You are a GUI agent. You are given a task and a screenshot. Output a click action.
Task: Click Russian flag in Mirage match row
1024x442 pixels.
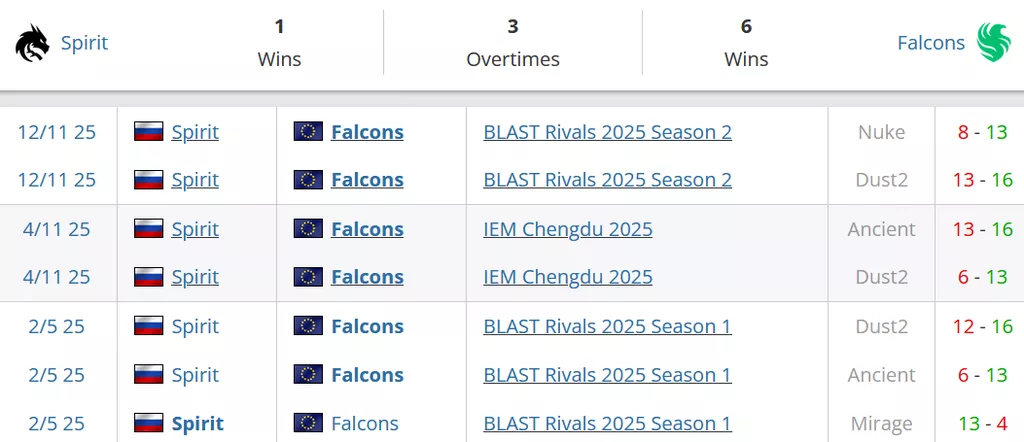(x=149, y=423)
